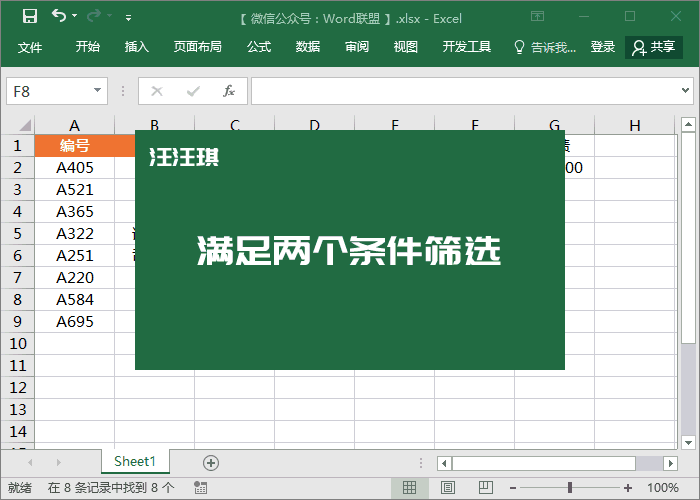Switch to the 开始 ribbon tab
The width and height of the screenshot is (700, 500).
(88, 46)
